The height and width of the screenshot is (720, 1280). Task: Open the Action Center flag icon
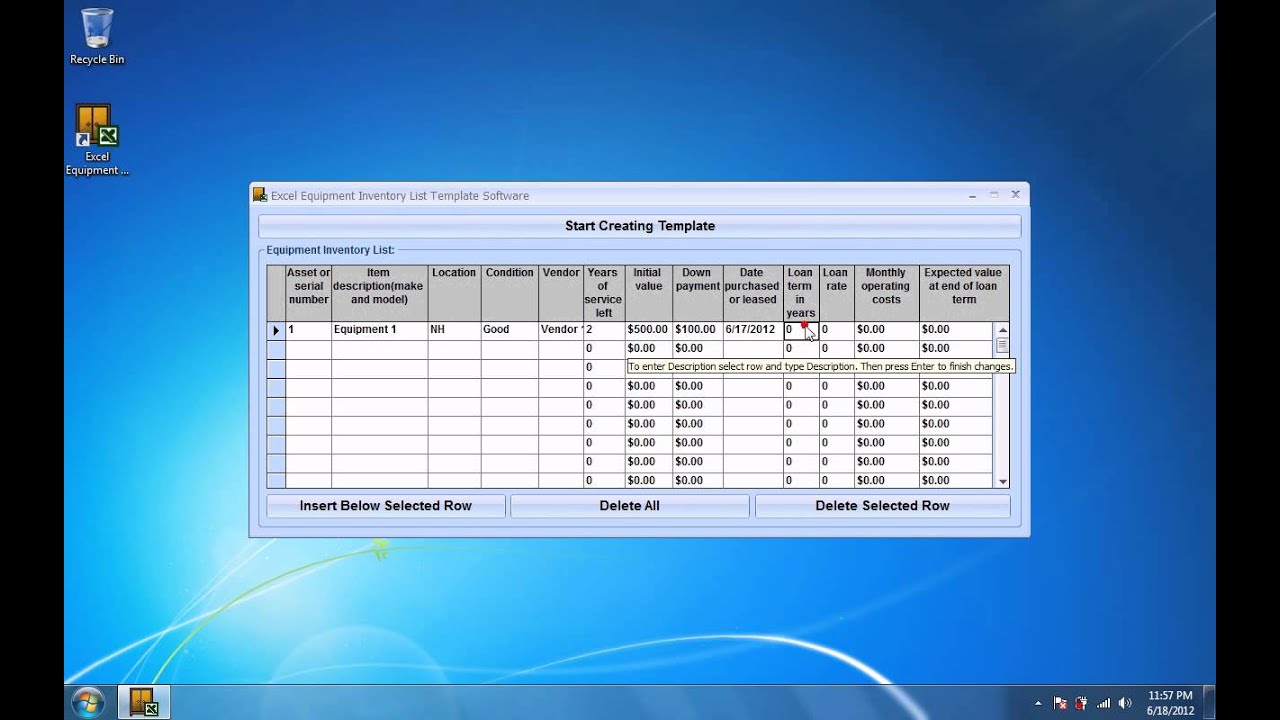tap(1061, 703)
